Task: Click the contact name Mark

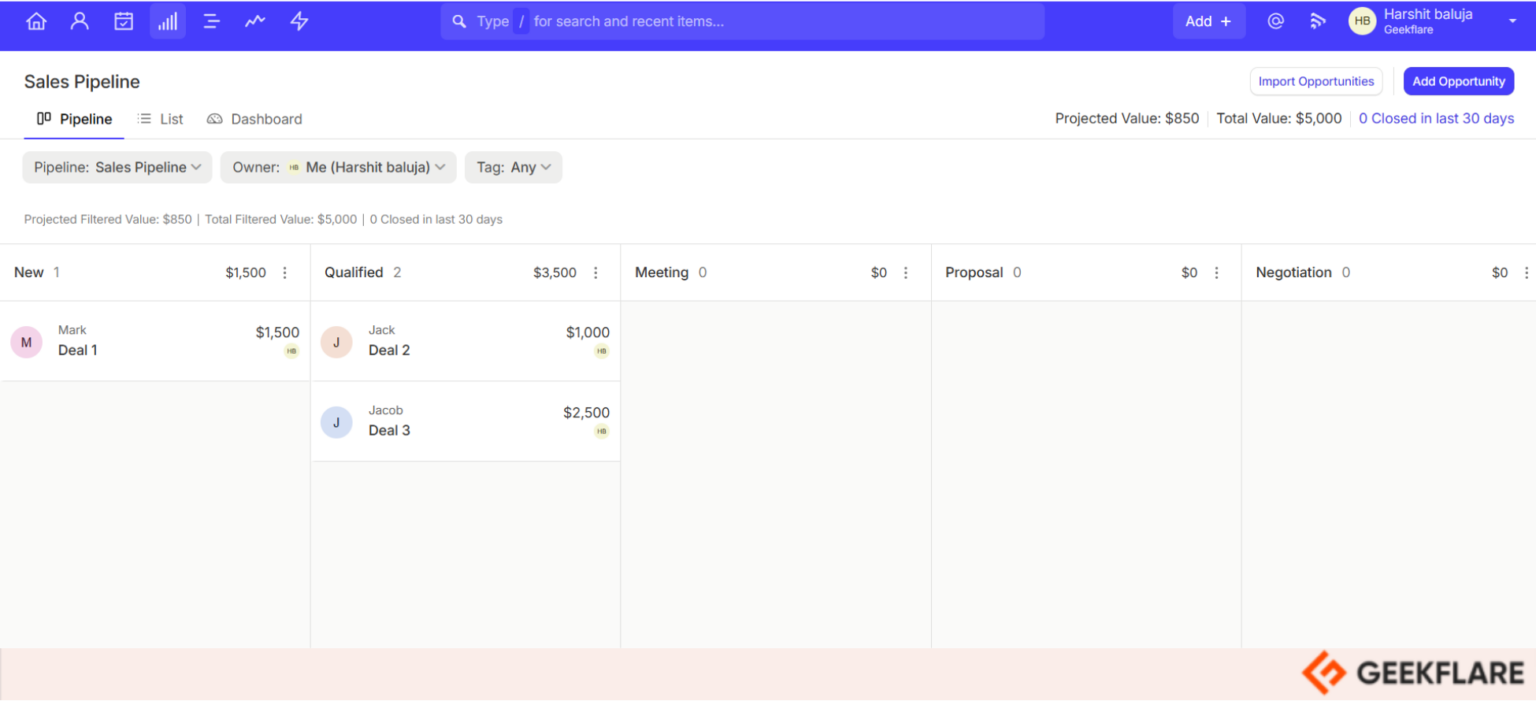Action: [72, 330]
